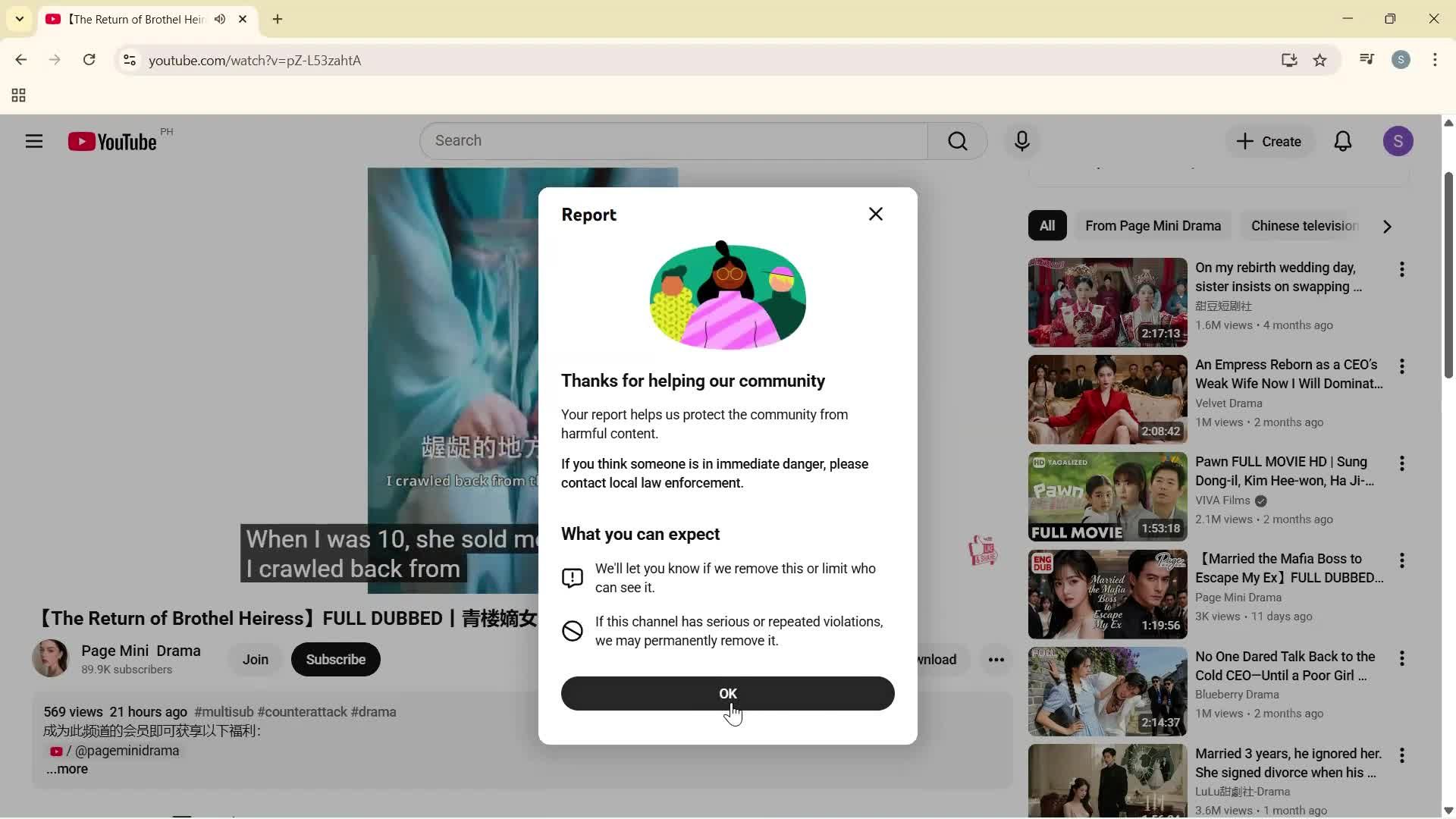Switch to the From Page Mini Drama filter
Viewport: 1456px width, 819px height.
pyautogui.click(x=1153, y=226)
